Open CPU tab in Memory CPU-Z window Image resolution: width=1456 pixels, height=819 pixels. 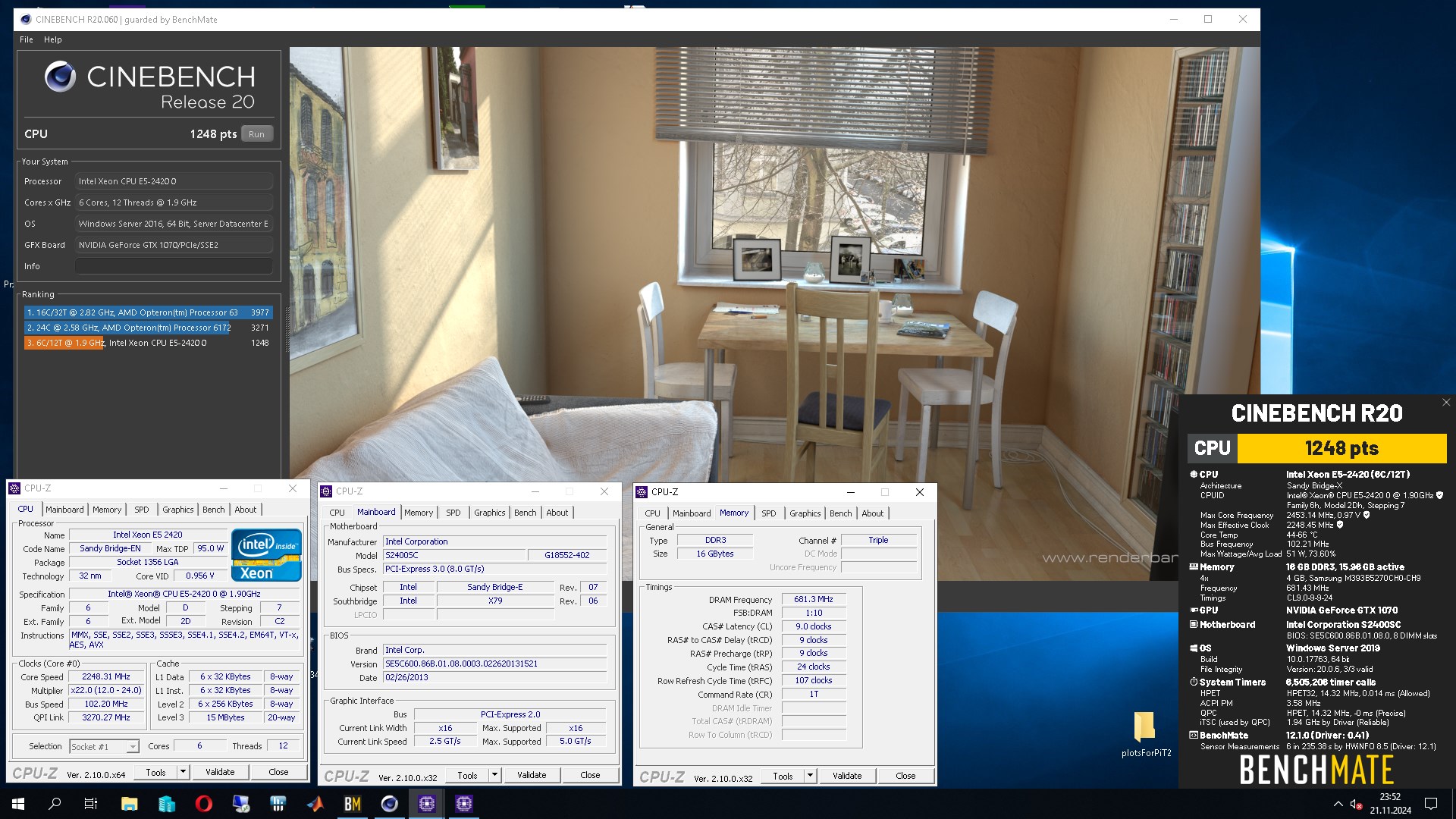tap(653, 513)
